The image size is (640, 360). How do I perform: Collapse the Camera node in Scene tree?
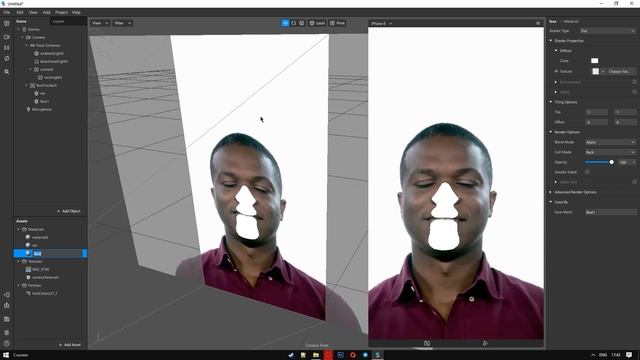(x=22, y=37)
